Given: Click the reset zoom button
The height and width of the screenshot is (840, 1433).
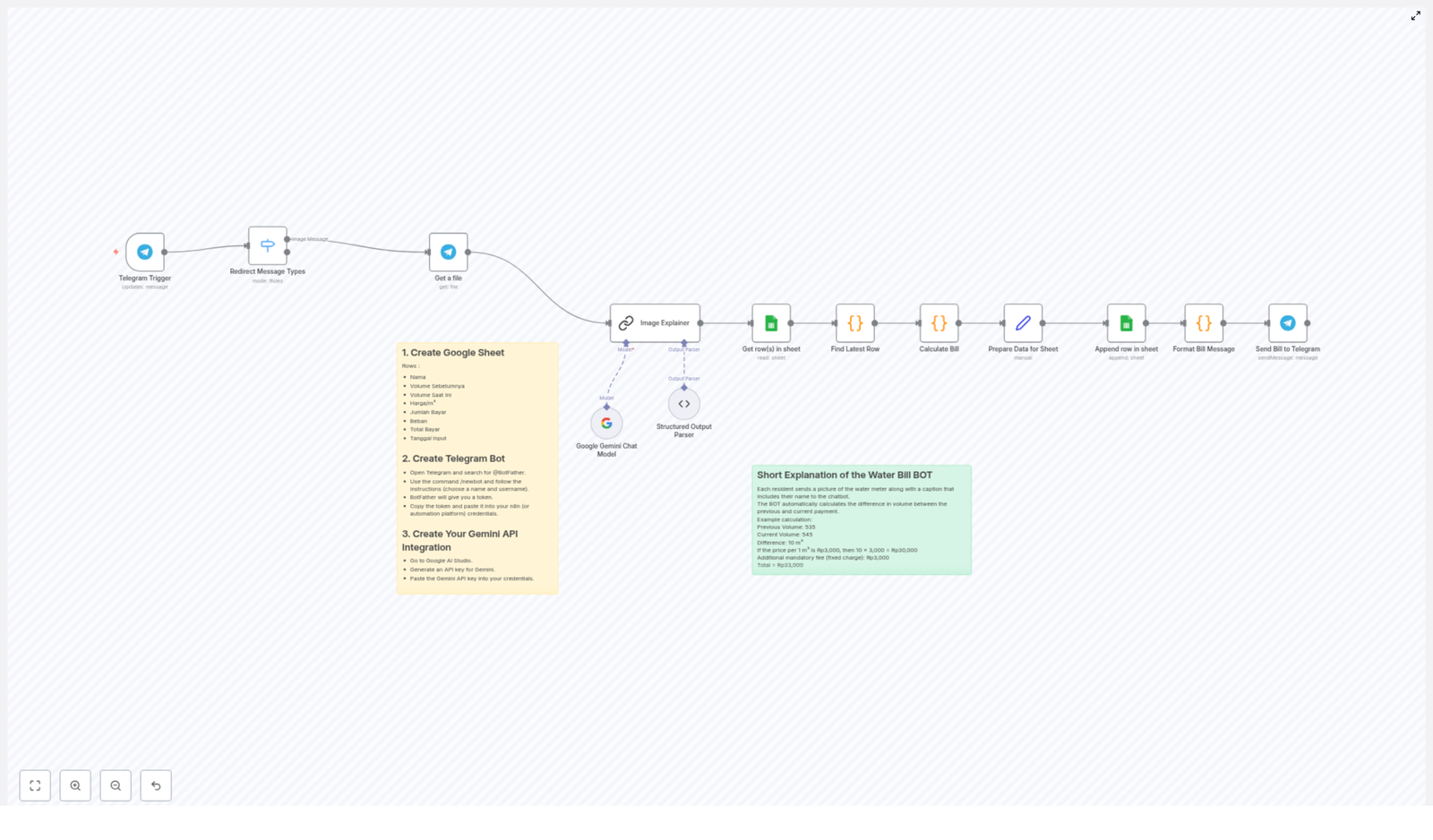Looking at the screenshot, I should pyautogui.click(x=156, y=785).
